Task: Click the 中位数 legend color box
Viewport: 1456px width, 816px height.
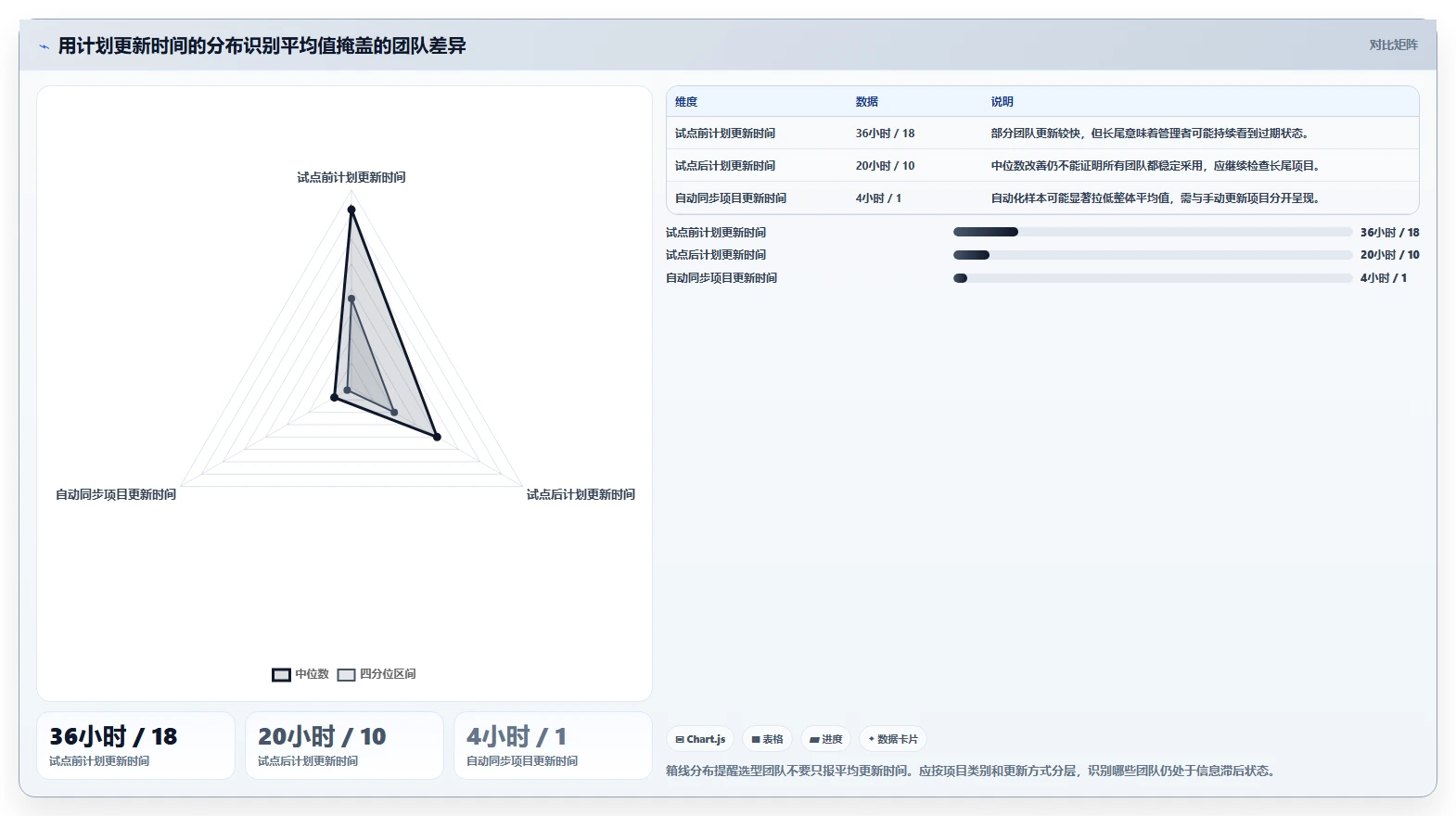Action: coord(281,674)
